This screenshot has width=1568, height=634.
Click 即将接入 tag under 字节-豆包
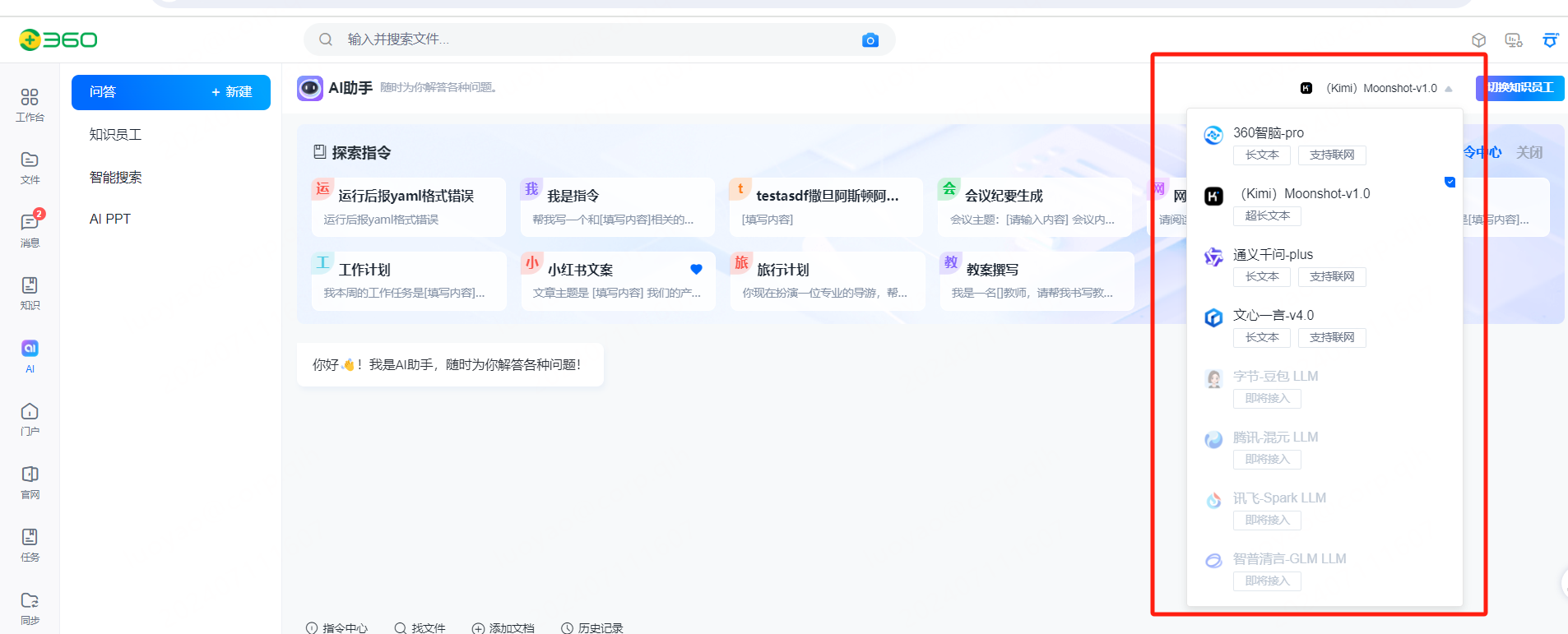(1267, 399)
